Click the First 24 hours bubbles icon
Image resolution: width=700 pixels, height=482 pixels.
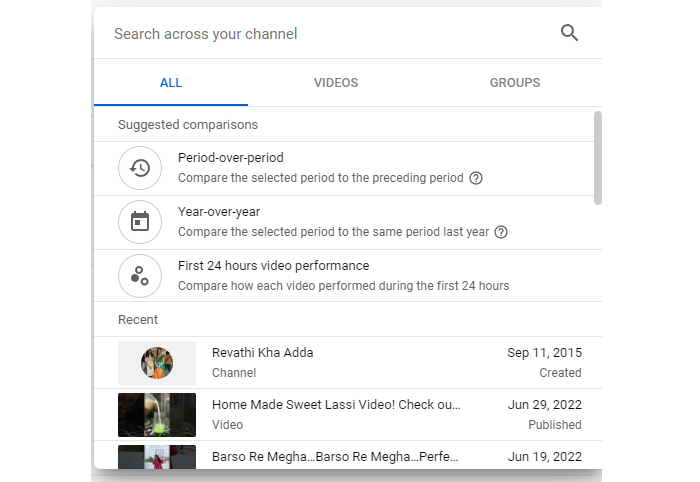[x=140, y=276]
